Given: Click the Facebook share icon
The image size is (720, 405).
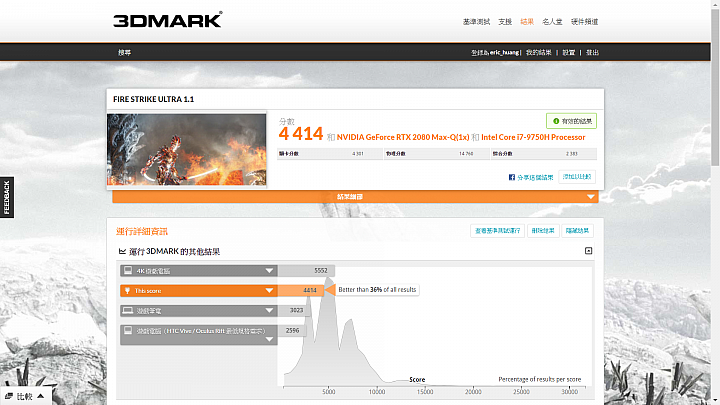Looking at the screenshot, I should [512, 177].
